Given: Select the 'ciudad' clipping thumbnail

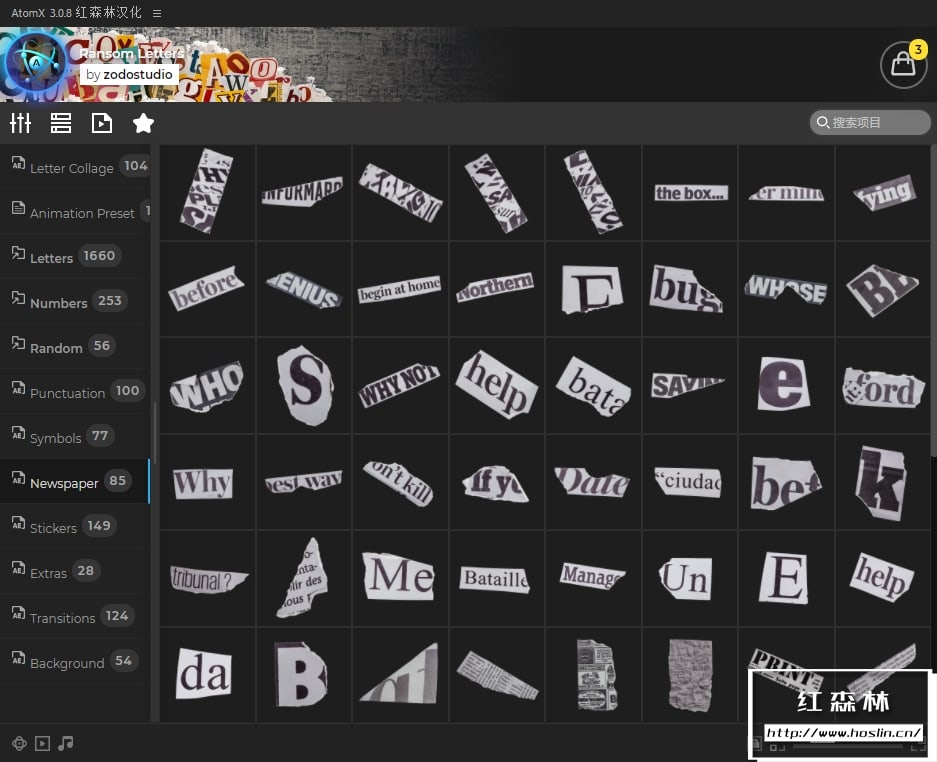Looking at the screenshot, I should [x=690, y=482].
